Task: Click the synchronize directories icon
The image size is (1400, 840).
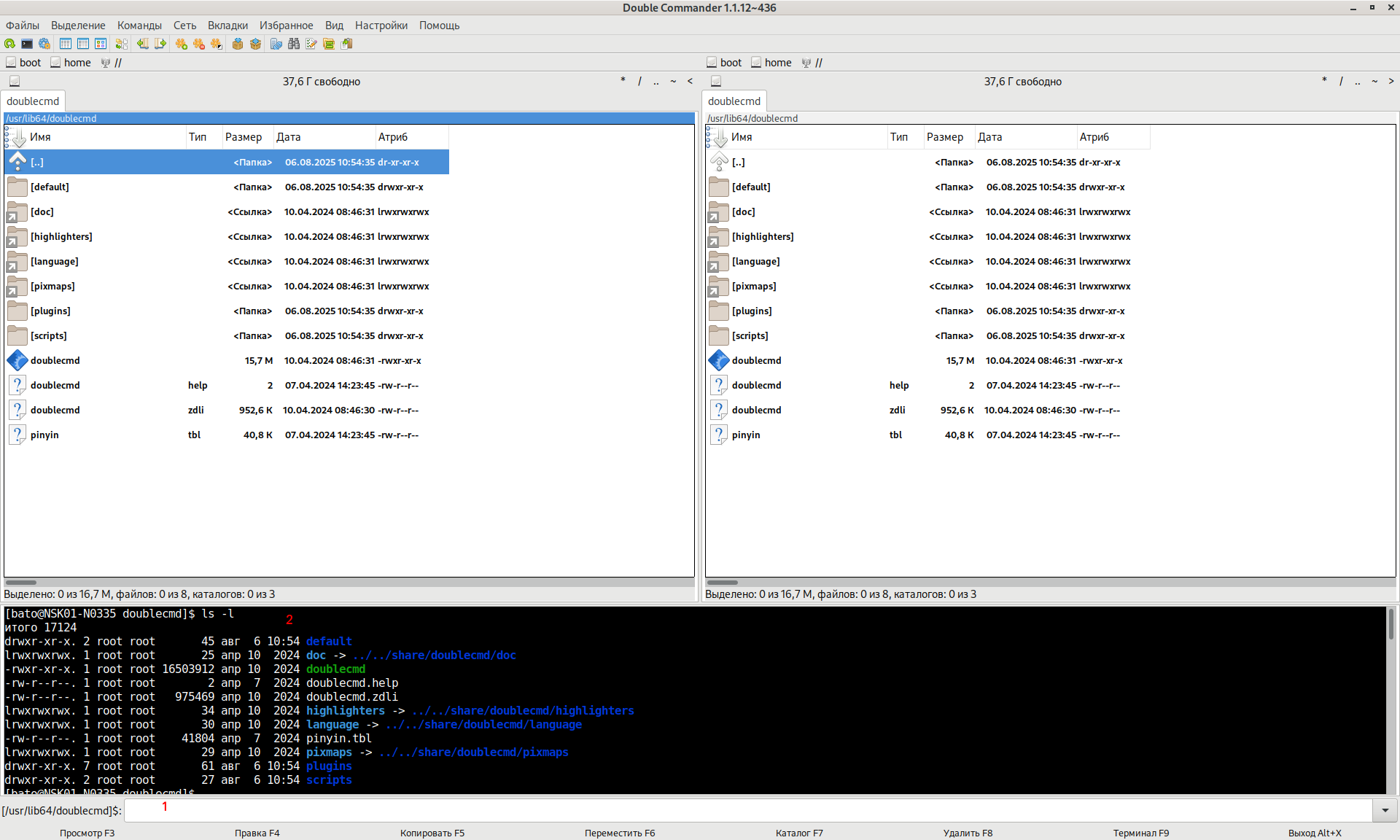Action: pyautogui.click(x=329, y=44)
